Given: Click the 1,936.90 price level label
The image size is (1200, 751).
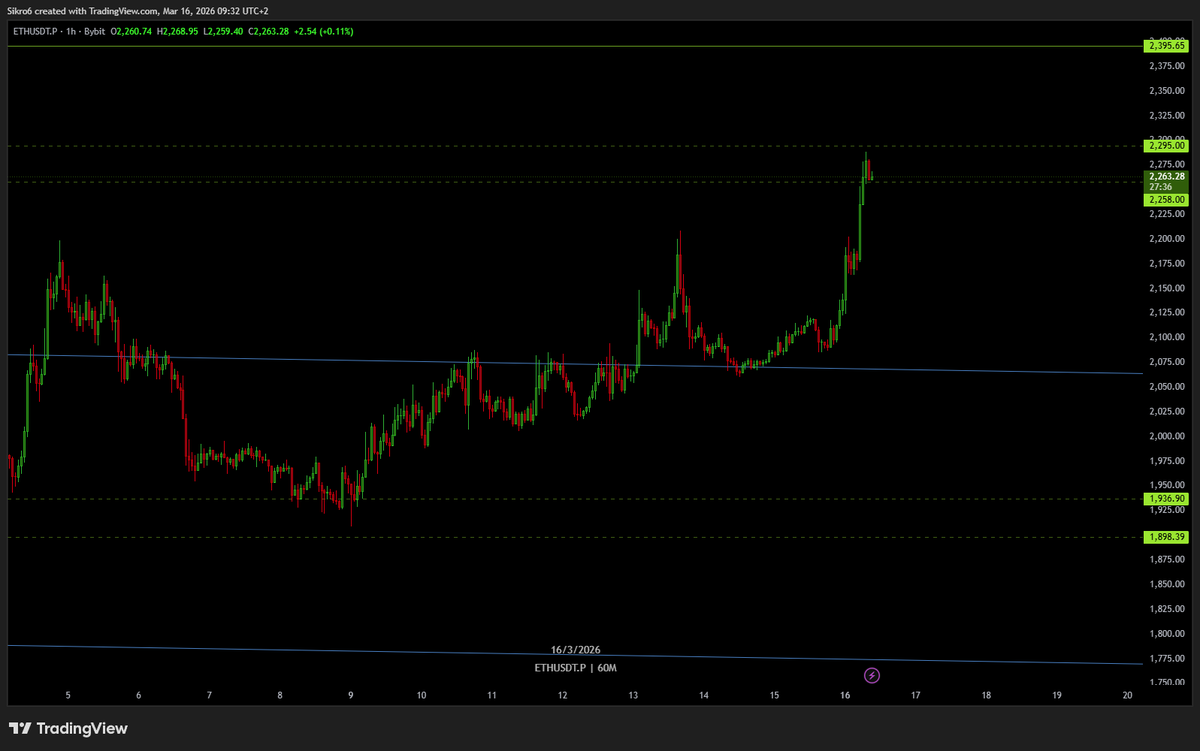Looking at the screenshot, I should tap(1166, 498).
